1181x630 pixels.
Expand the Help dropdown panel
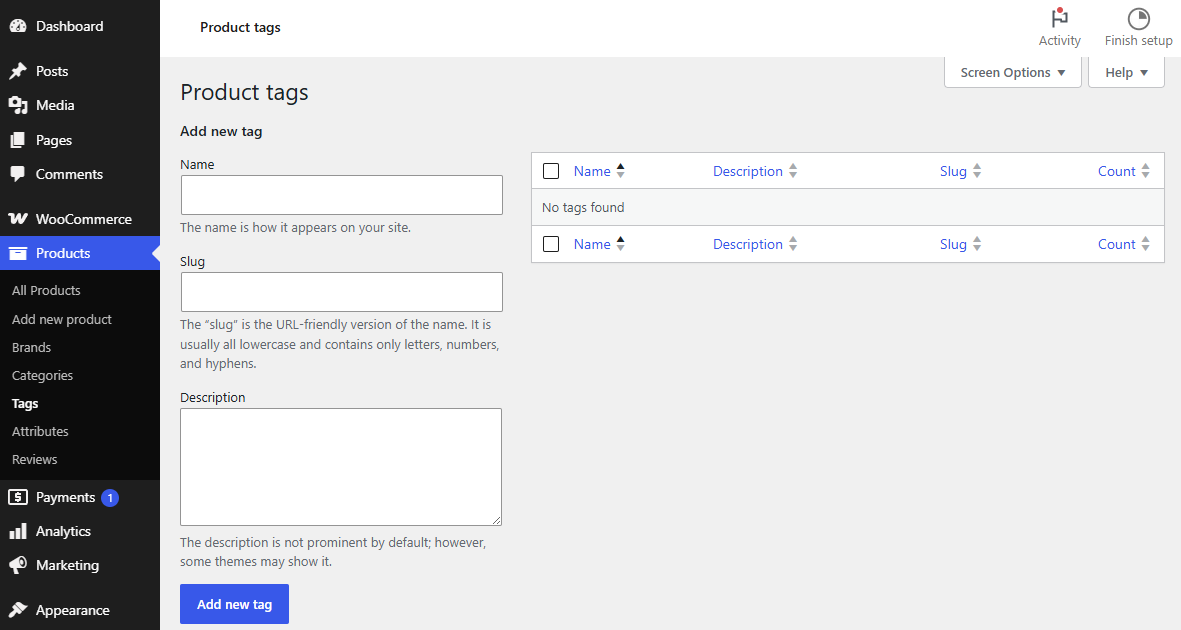pos(1126,72)
